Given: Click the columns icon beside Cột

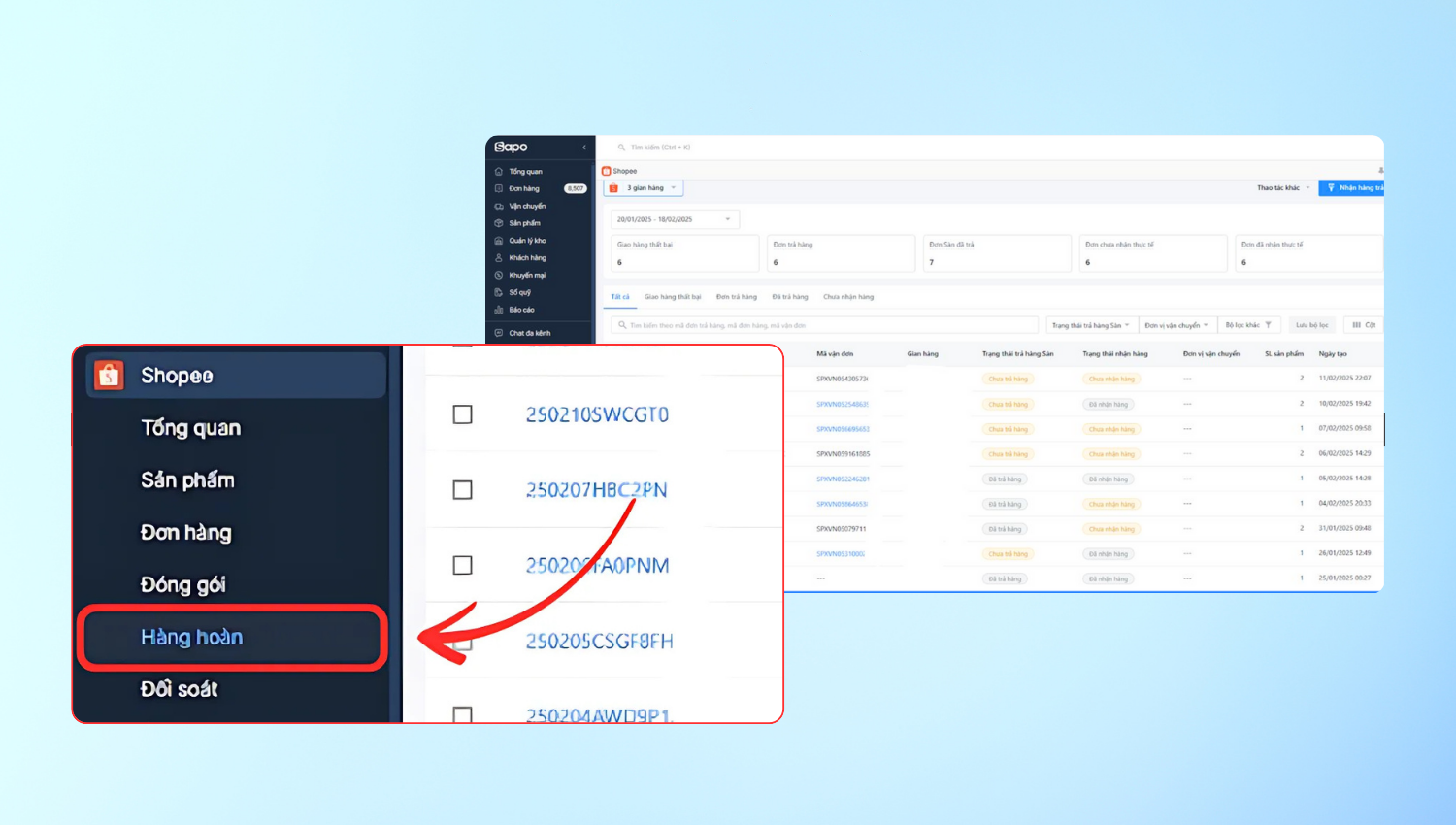Looking at the screenshot, I should (1356, 325).
